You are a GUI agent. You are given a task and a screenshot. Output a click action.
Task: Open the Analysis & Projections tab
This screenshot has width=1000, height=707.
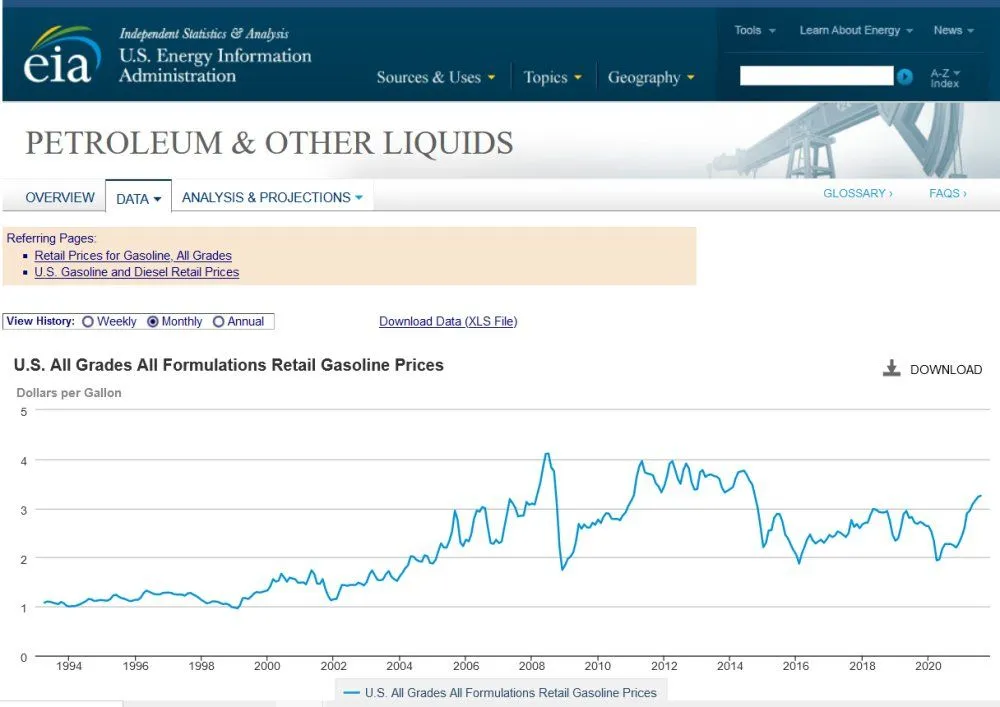(x=272, y=197)
